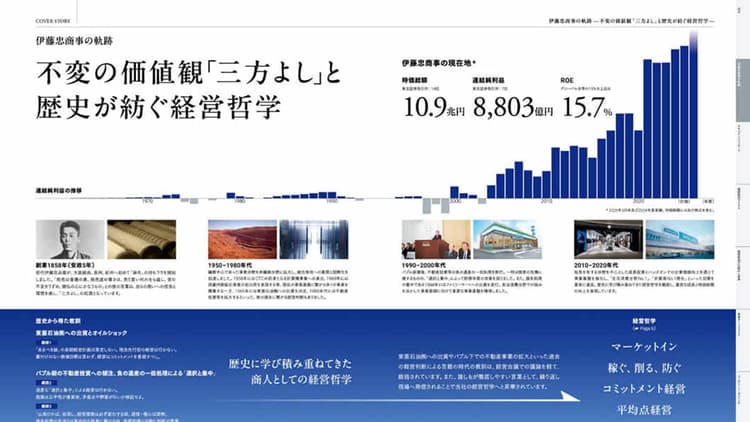The height and width of the screenshot is (422, 750).
Task: Click the 連結純利益の推移 chart label
Action: pos(59,190)
